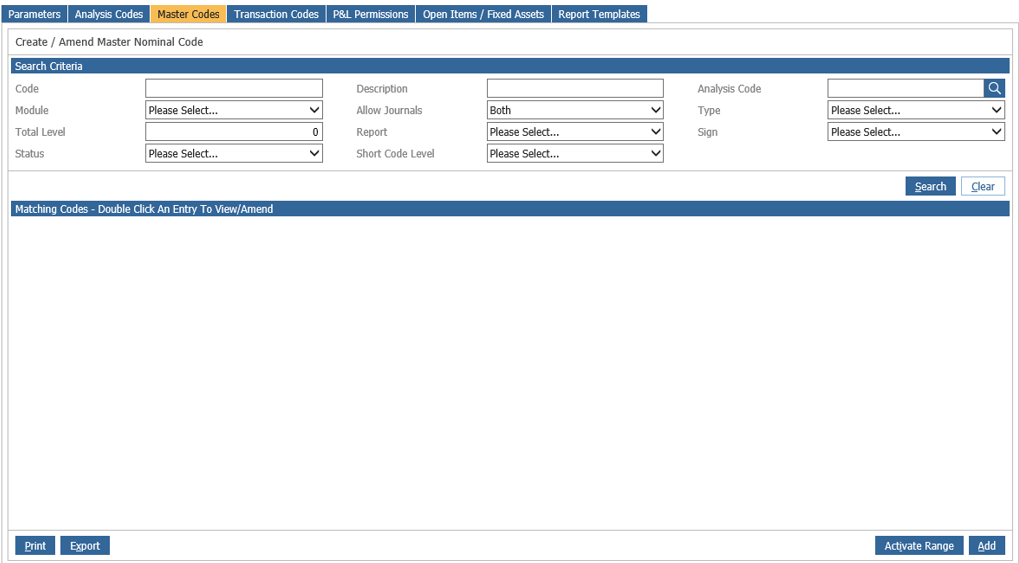Select the Status dropdown

tap(234, 153)
